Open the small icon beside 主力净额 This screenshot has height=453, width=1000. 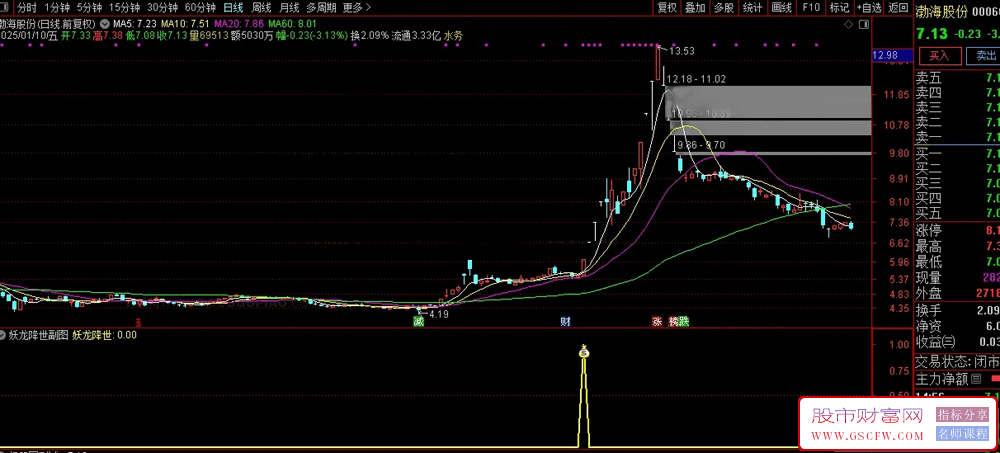tap(976, 380)
